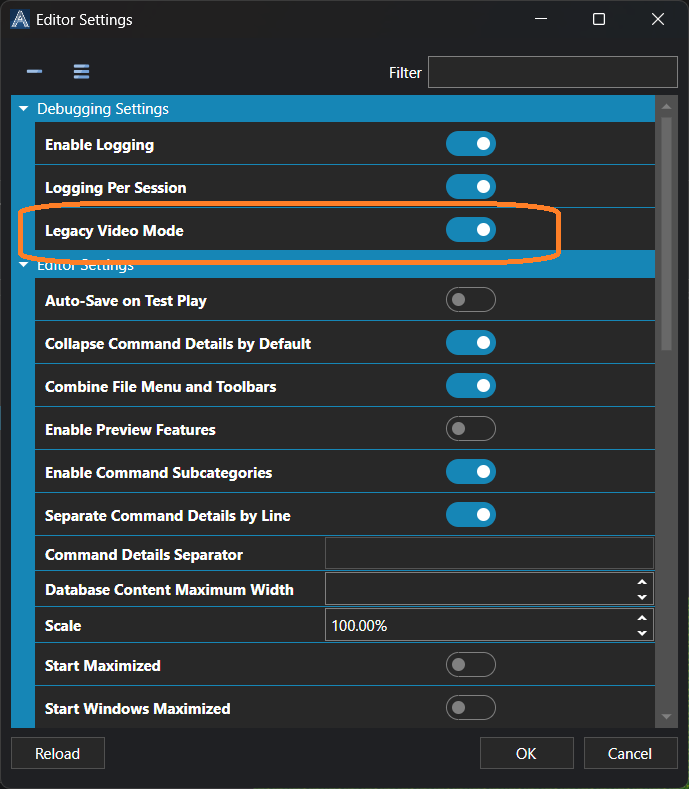Switch on Start Maximized option
The width and height of the screenshot is (689, 789).
(x=471, y=665)
